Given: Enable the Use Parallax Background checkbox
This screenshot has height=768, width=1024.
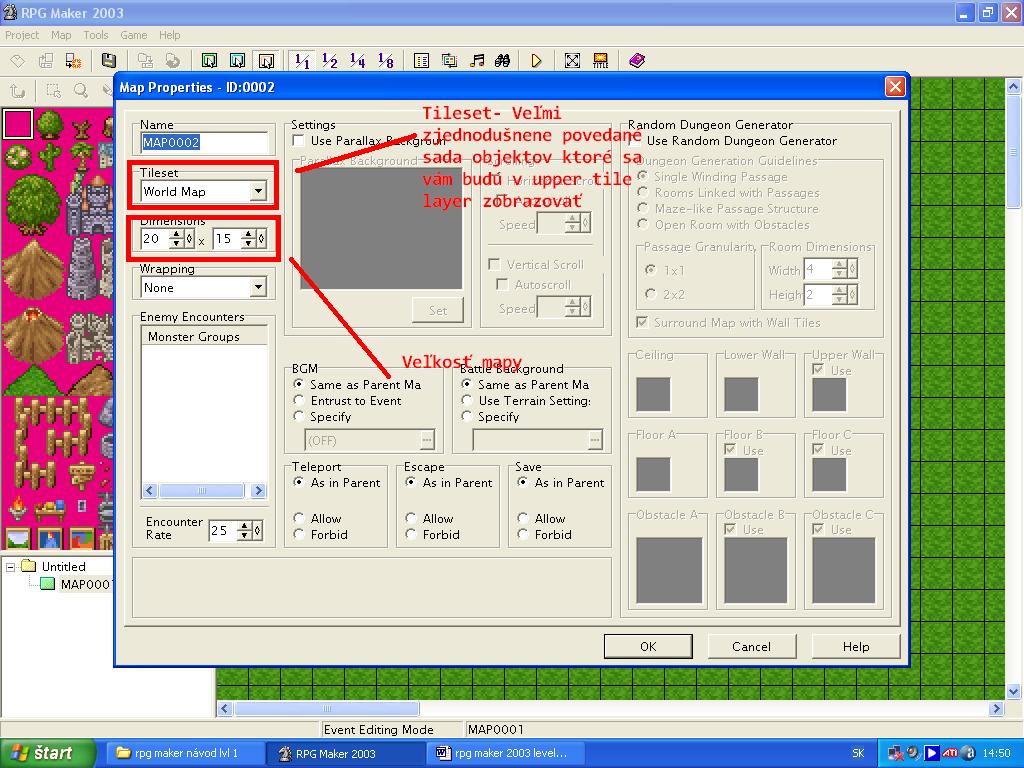Looking at the screenshot, I should [299, 141].
